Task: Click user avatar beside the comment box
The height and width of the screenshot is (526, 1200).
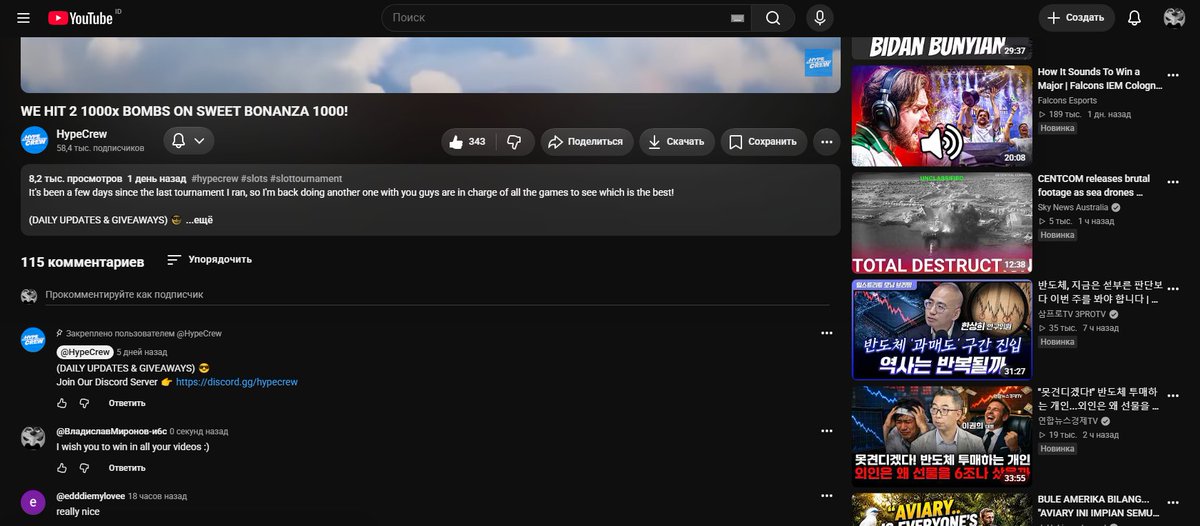Action: (29, 295)
